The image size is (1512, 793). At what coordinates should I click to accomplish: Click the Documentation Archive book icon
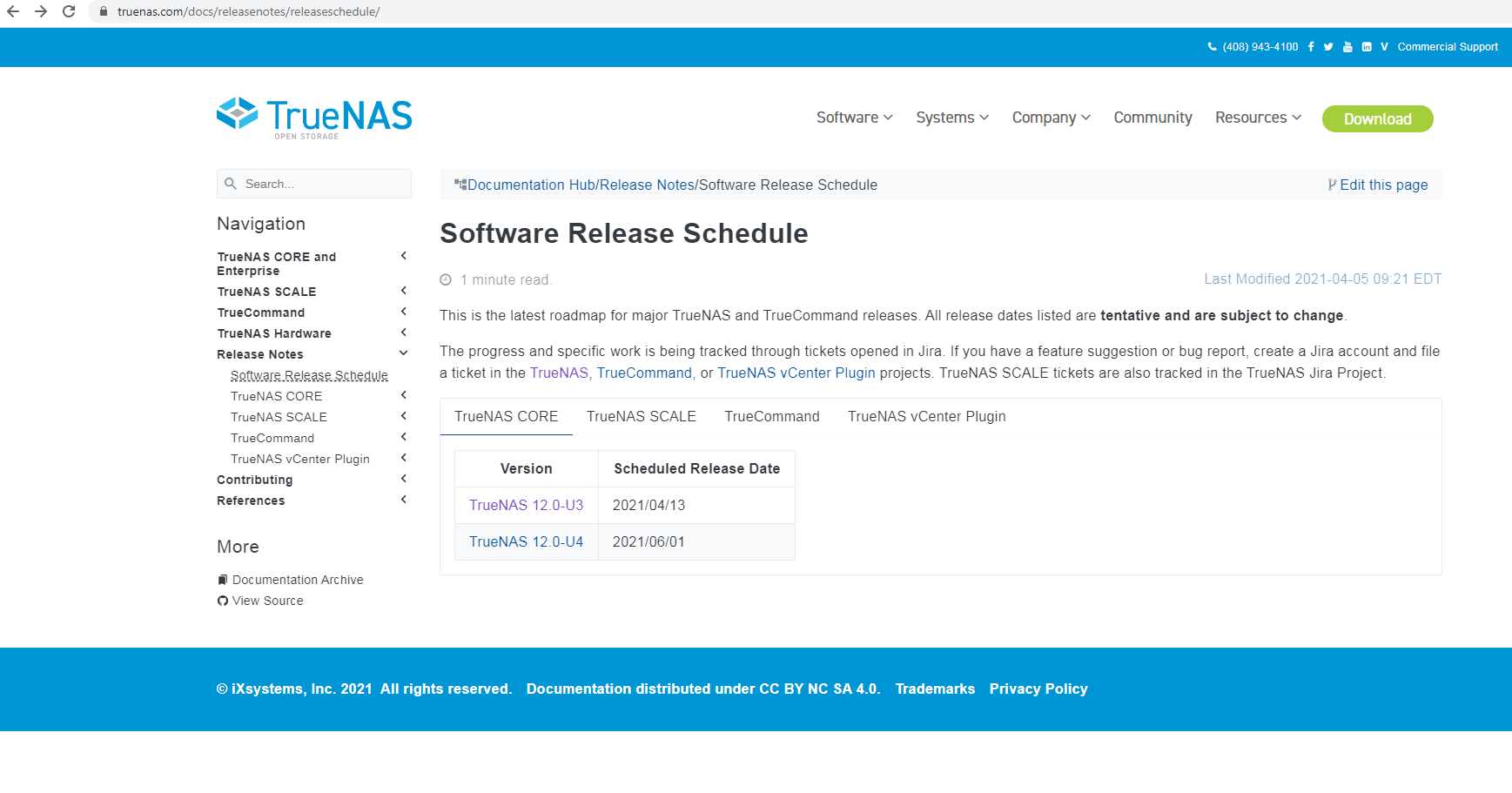(223, 580)
